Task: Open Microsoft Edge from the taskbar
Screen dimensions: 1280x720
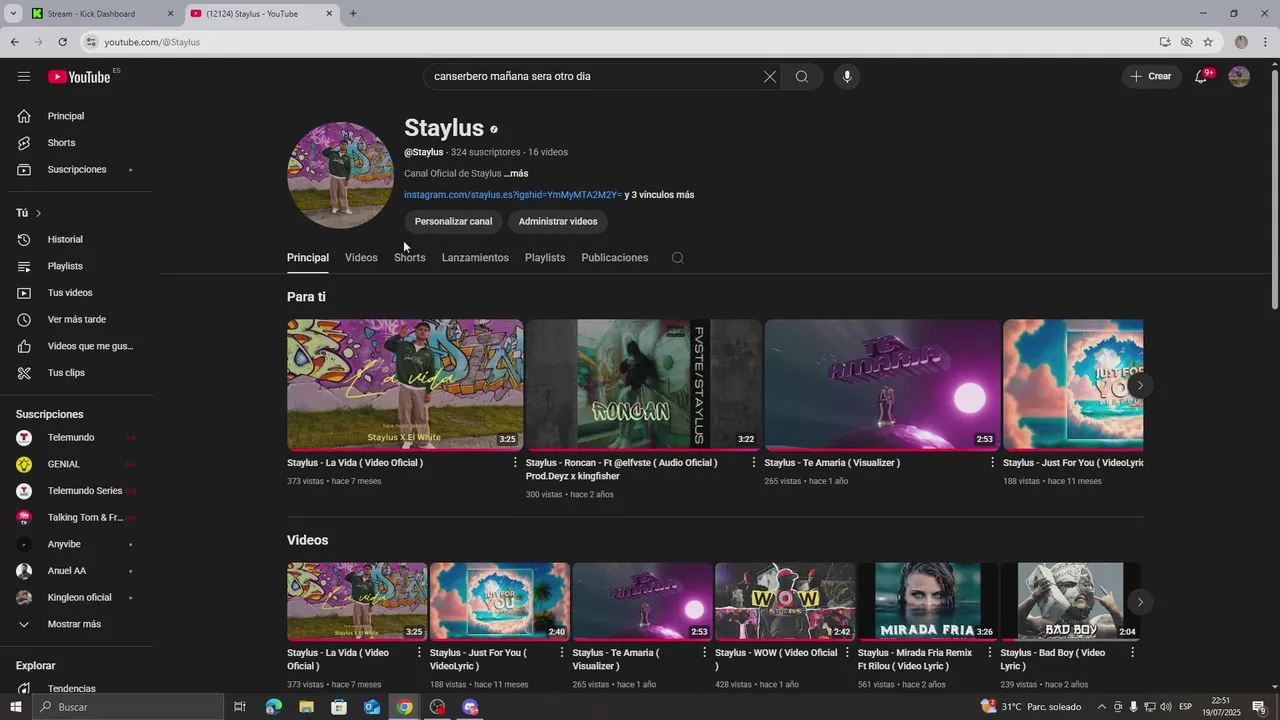Action: tap(273, 707)
